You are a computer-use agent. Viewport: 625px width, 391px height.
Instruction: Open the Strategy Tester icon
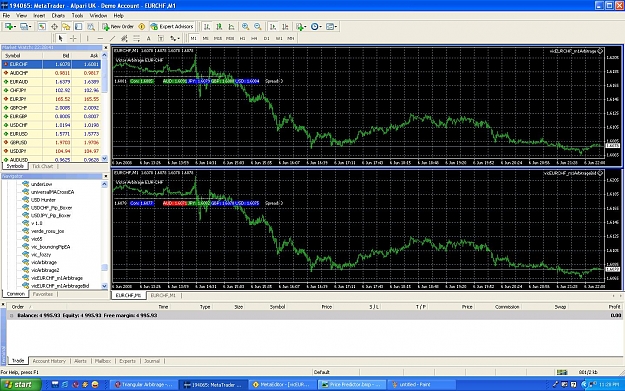pos(91,26)
